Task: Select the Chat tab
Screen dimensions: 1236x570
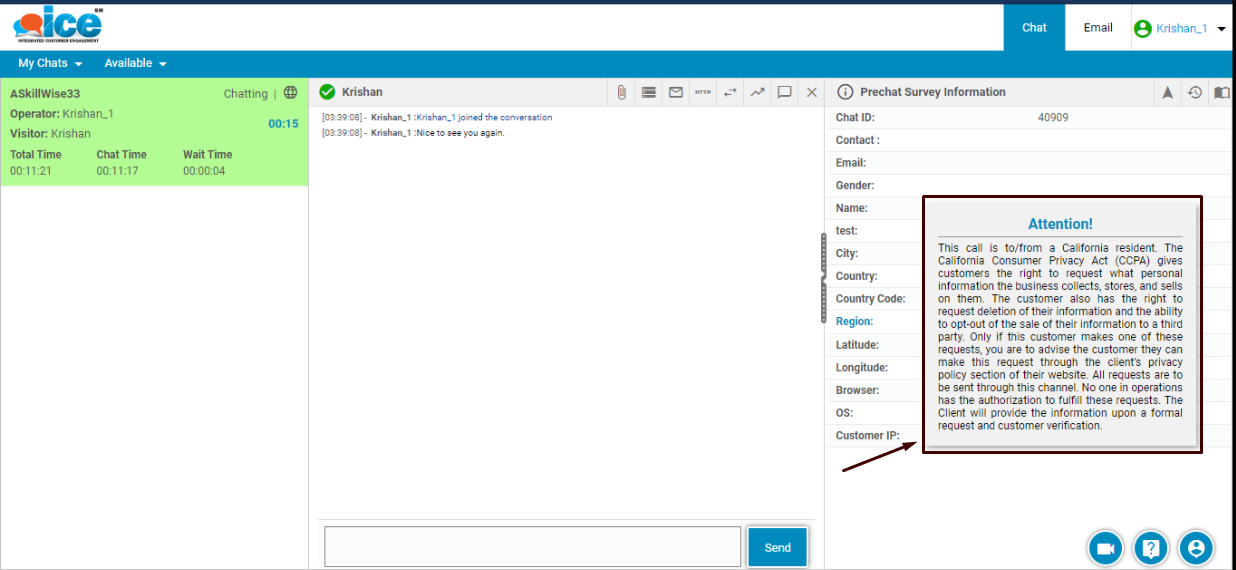Action: click(1034, 28)
